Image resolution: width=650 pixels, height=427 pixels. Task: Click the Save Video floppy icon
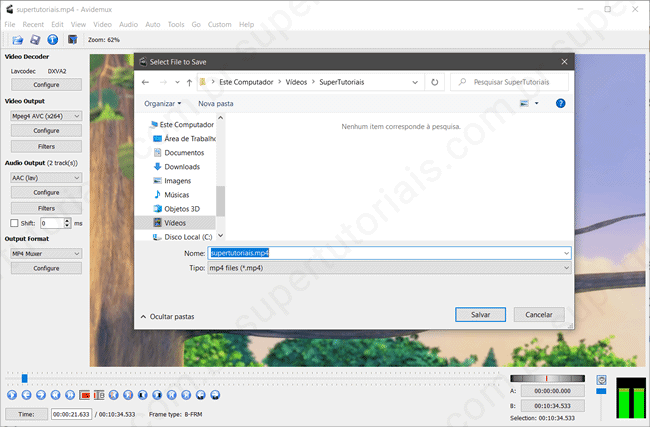click(34, 40)
